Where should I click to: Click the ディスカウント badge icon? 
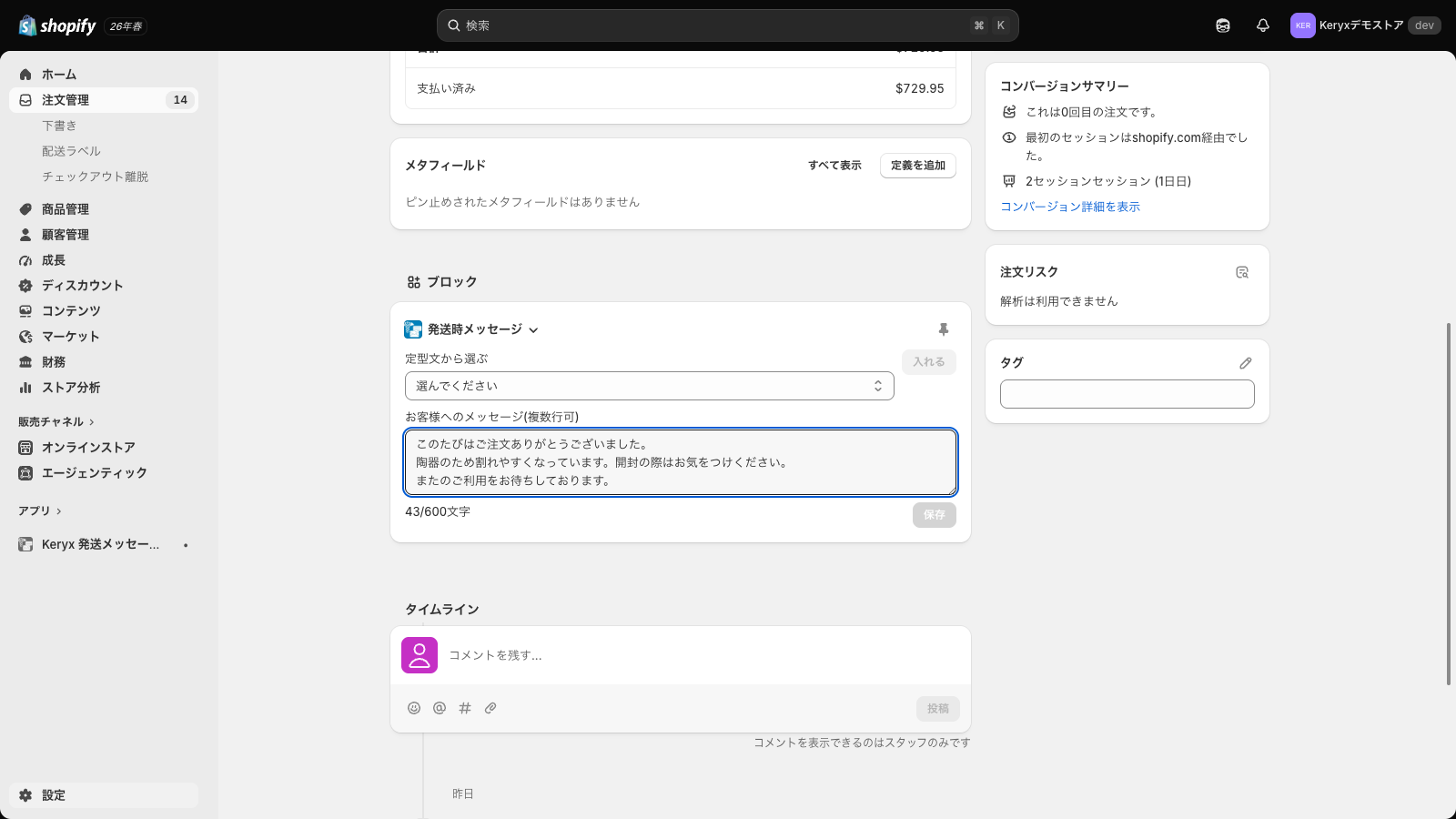(x=25, y=286)
